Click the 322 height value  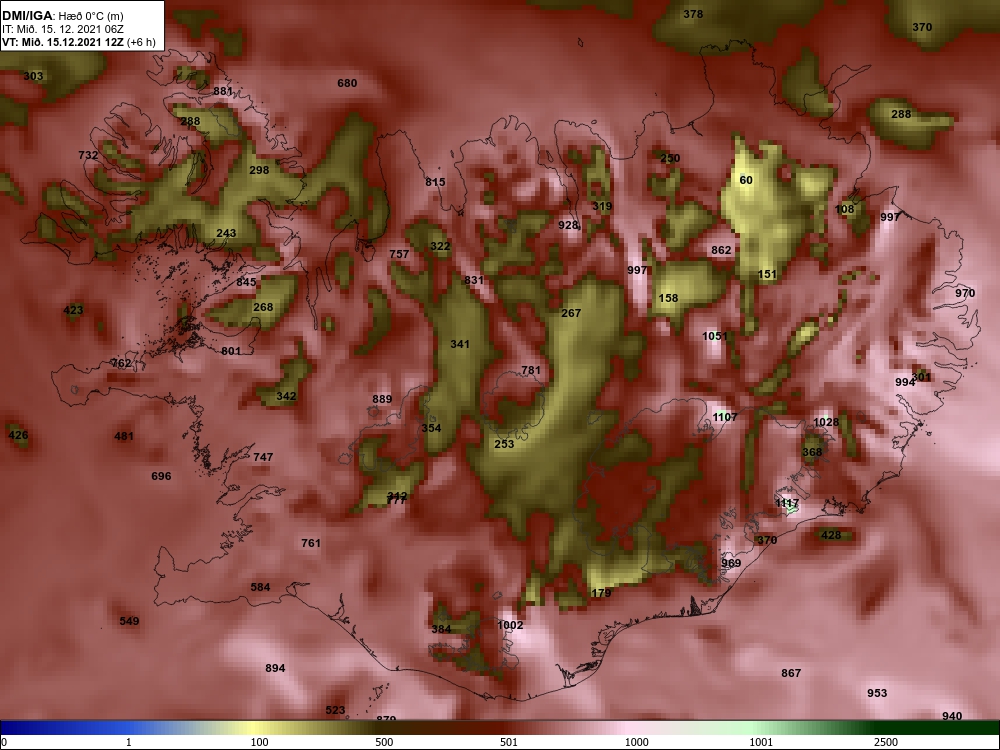(440, 246)
